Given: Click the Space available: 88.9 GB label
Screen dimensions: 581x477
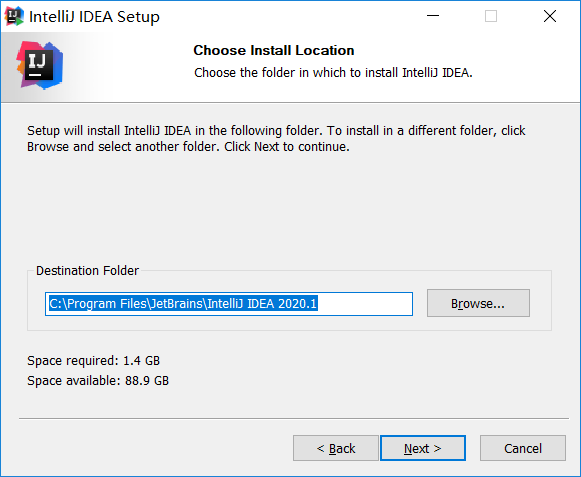Looking at the screenshot, I should 98,381.
